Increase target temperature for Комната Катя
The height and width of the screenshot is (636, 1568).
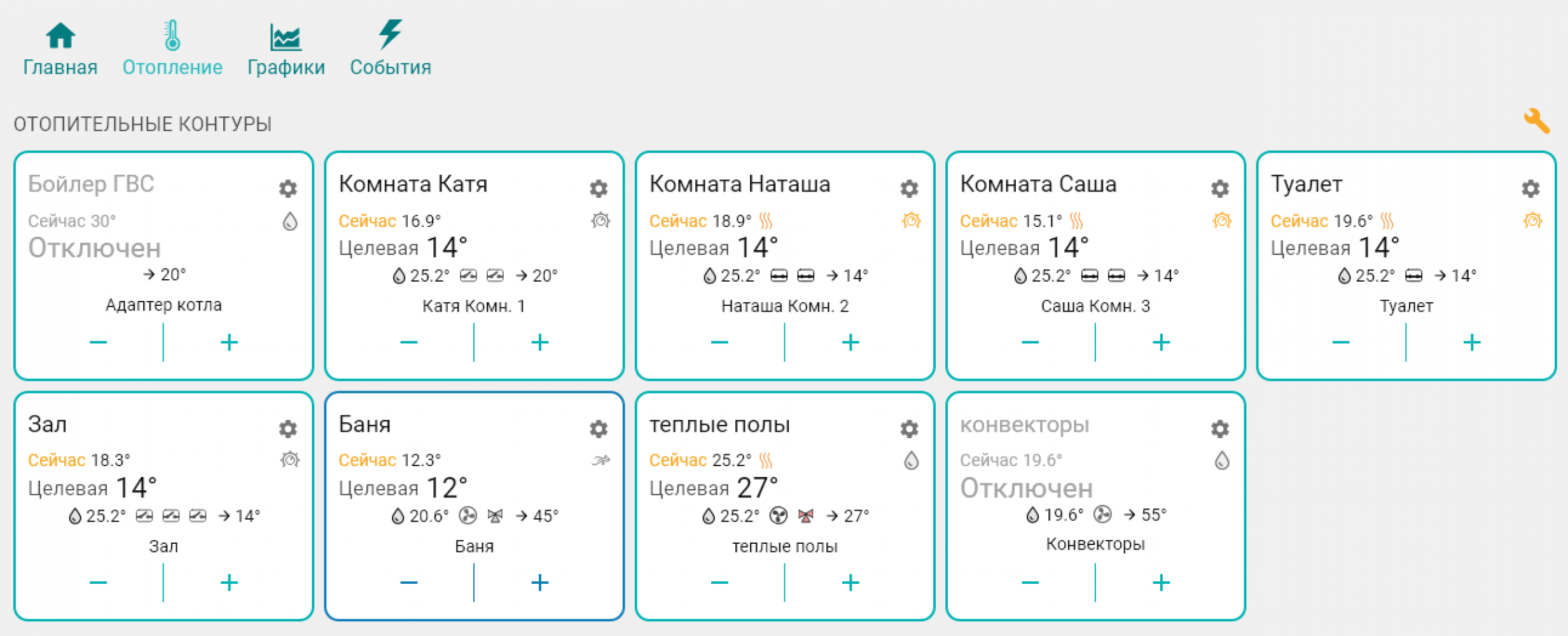[x=539, y=342]
